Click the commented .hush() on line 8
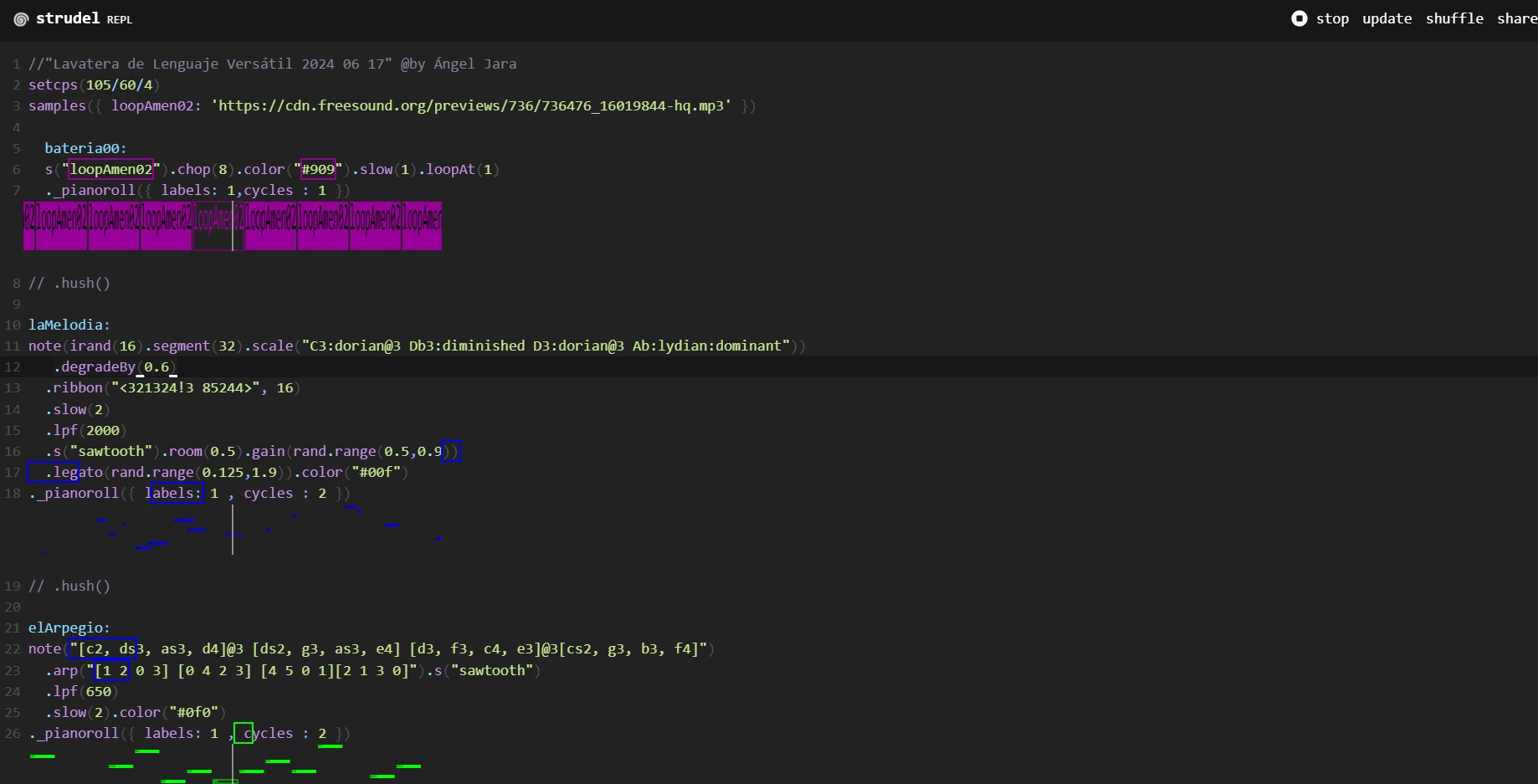The width and height of the screenshot is (1538, 784). [69, 283]
